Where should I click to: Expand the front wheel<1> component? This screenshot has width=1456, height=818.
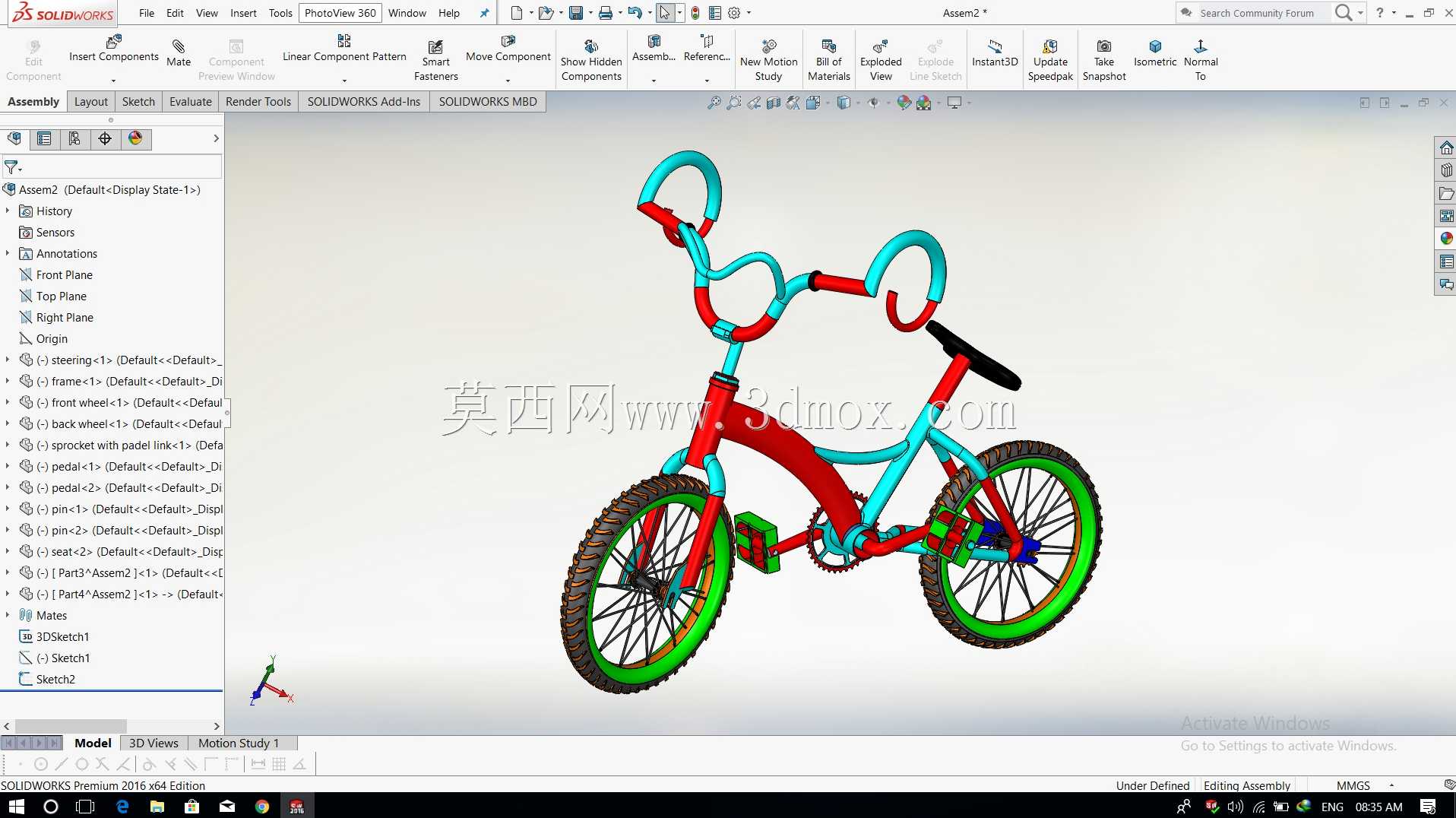click(8, 402)
